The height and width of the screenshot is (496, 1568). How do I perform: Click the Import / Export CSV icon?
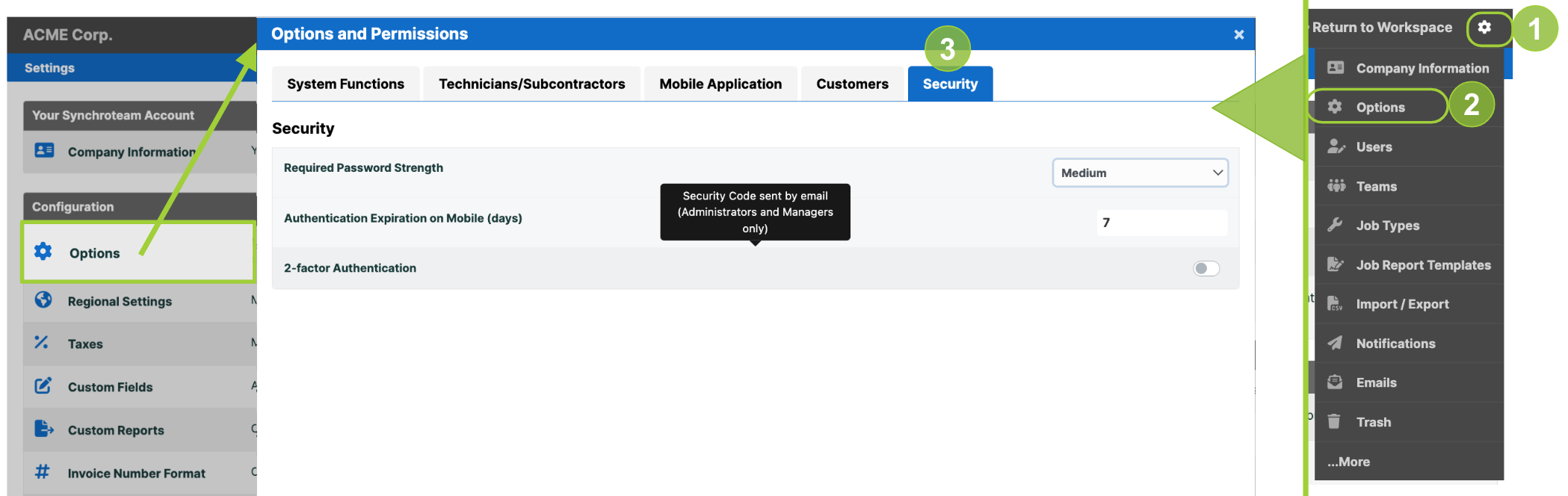click(1335, 303)
